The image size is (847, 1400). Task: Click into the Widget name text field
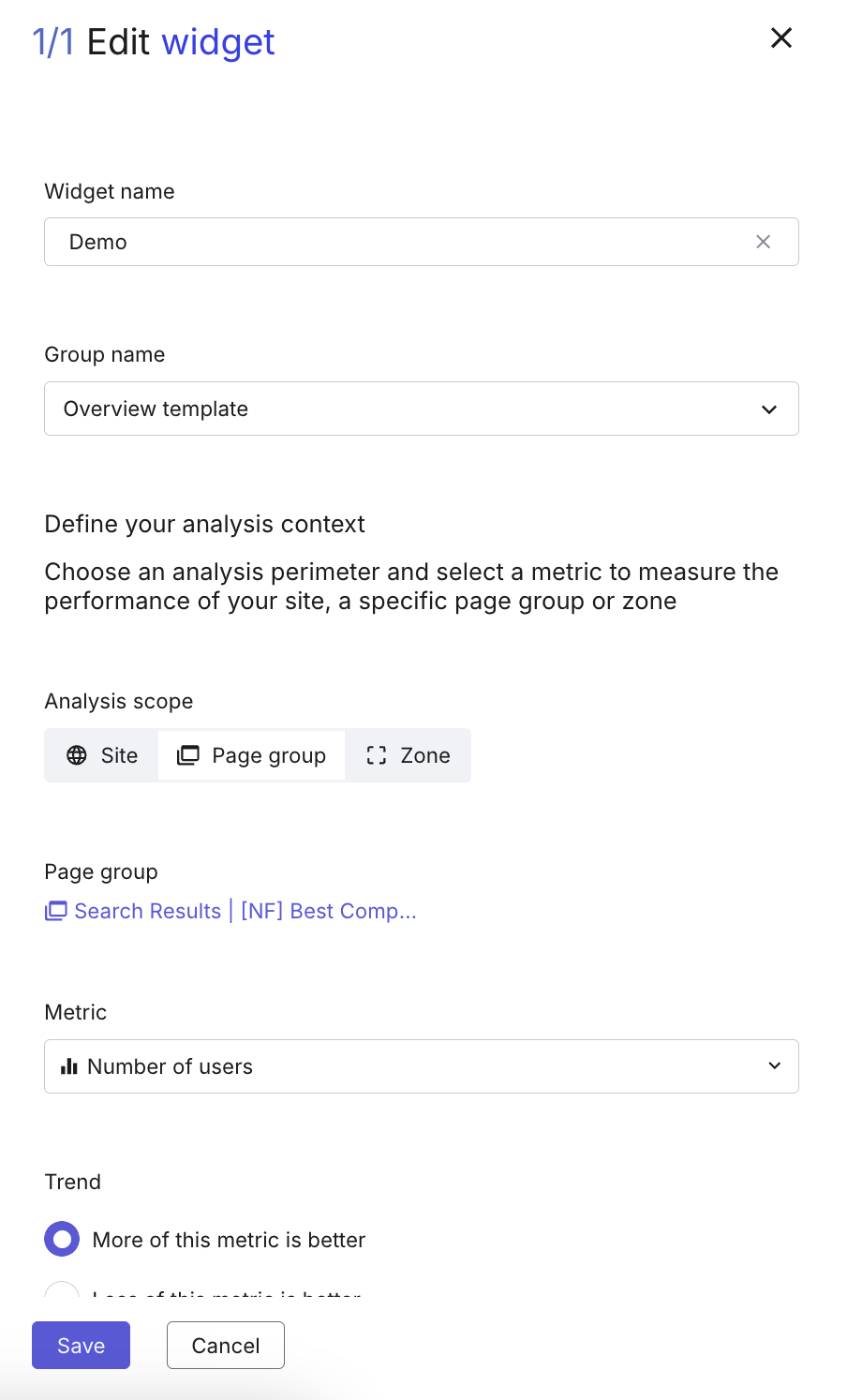(x=403, y=242)
